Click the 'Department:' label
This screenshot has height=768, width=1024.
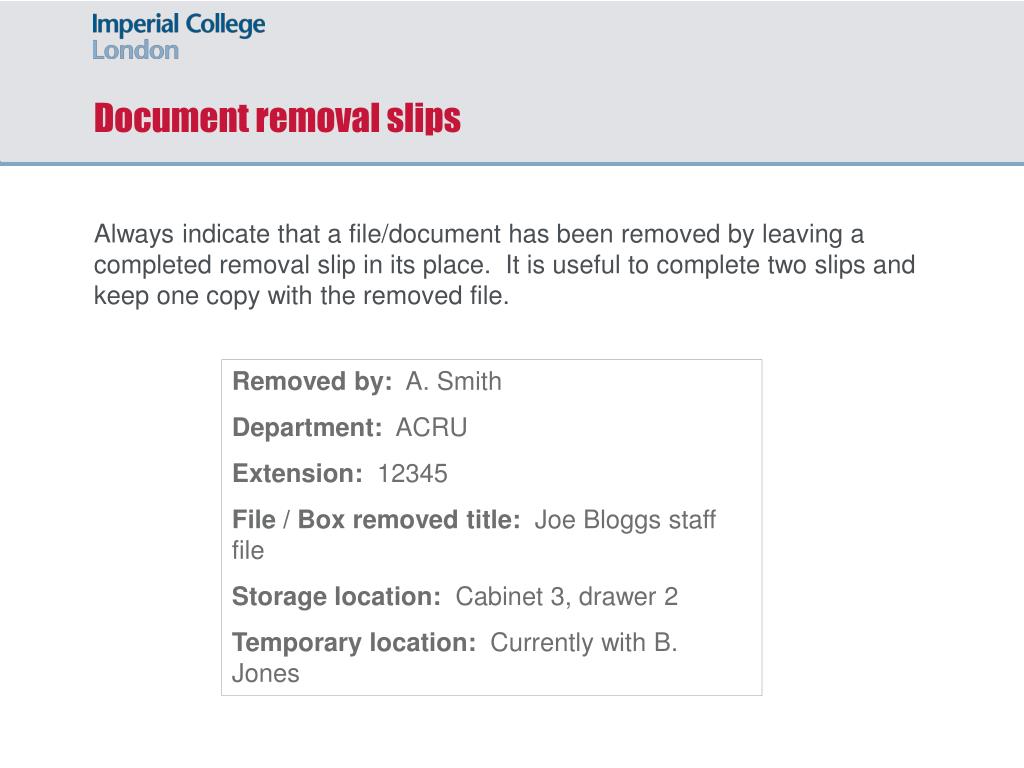[x=307, y=428]
